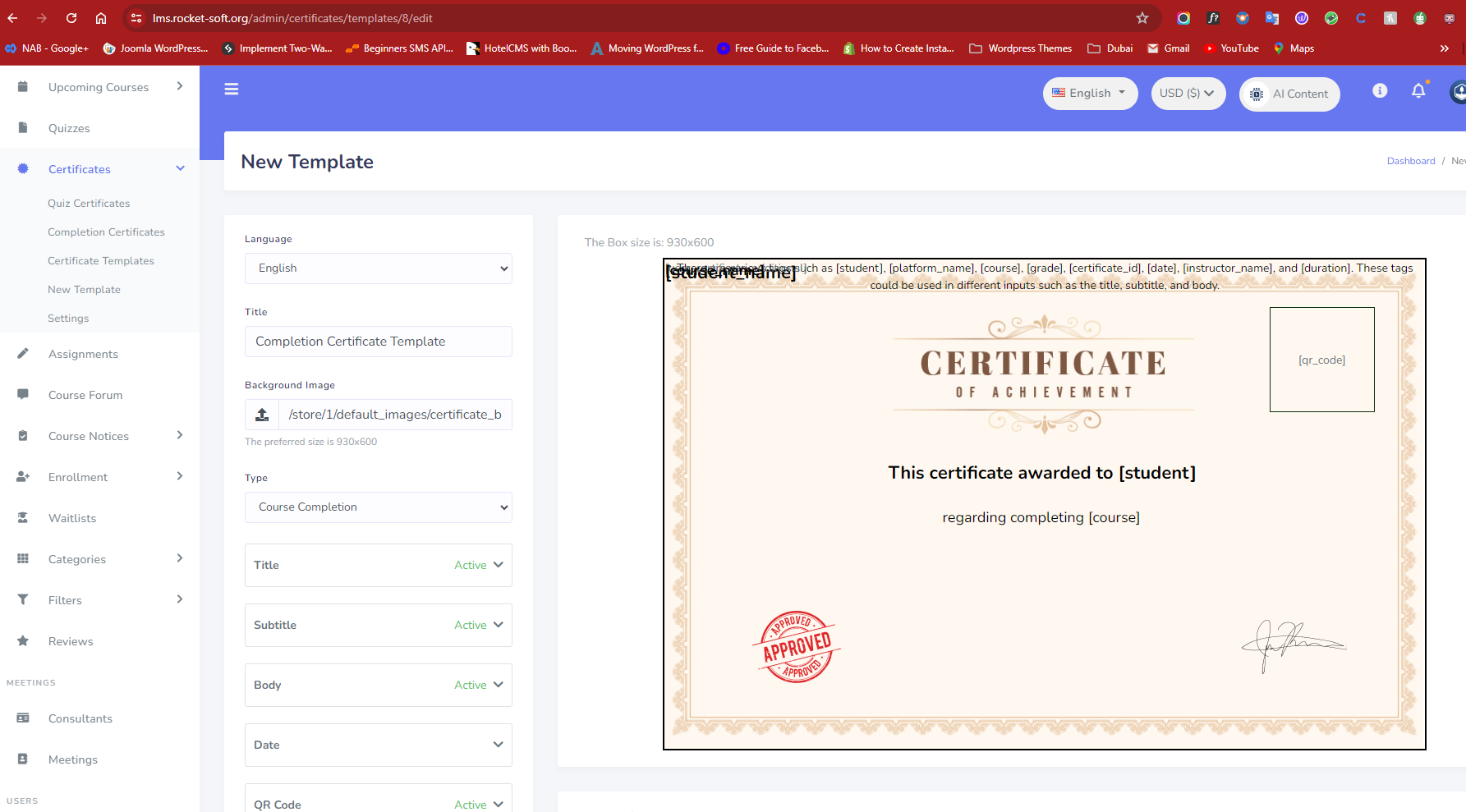Expand the Date accordion section

[x=379, y=745]
